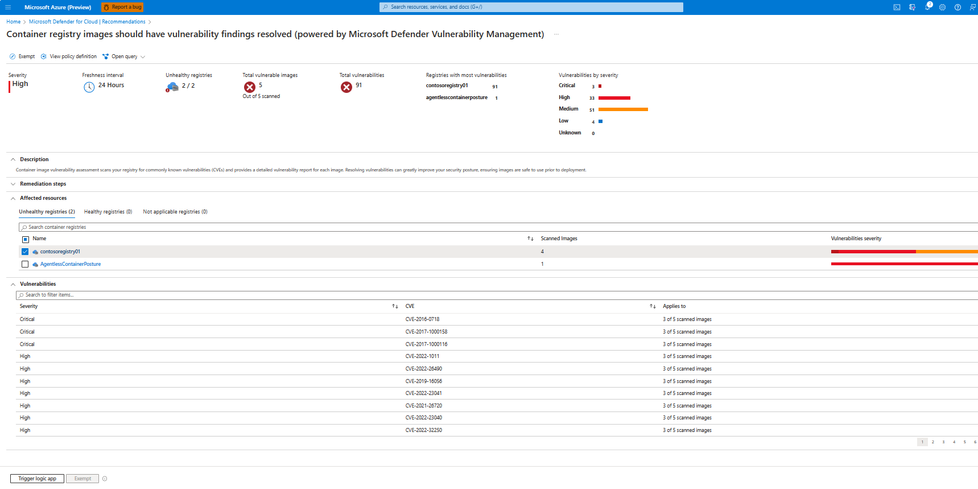
Task: Open the contosoregistry01 registry link
Action: [61, 251]
